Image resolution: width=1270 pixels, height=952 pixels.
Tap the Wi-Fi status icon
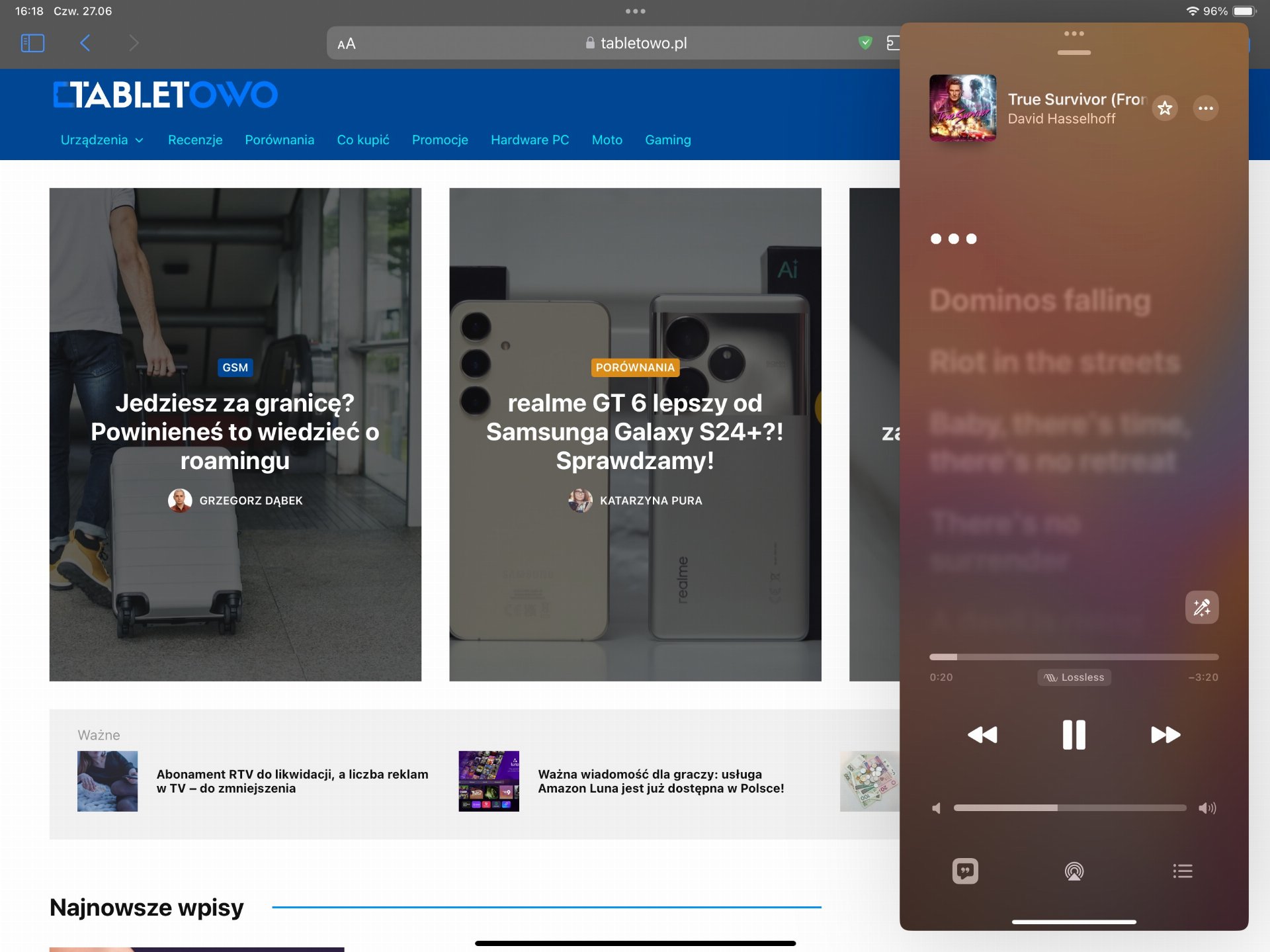(x=1192, y=11)
